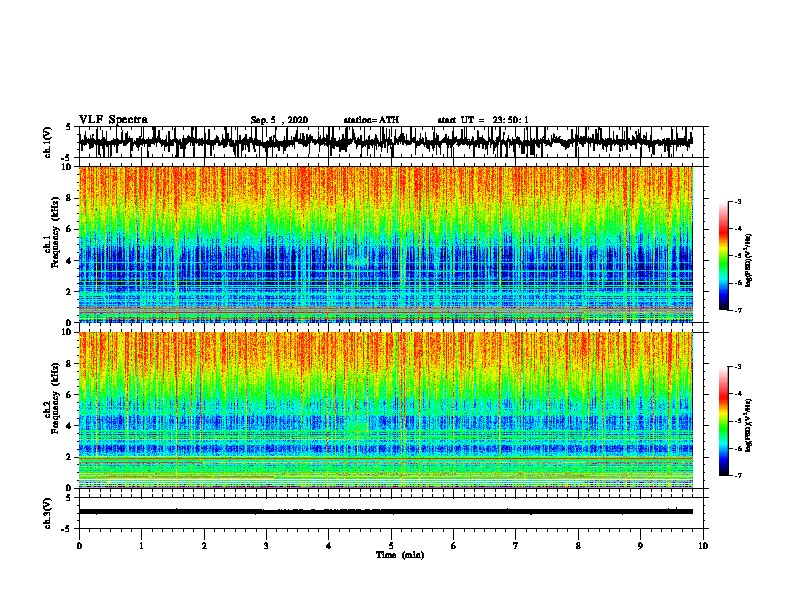
Task: Click tick label 1 on time axis
Action: tap(141, 546)
